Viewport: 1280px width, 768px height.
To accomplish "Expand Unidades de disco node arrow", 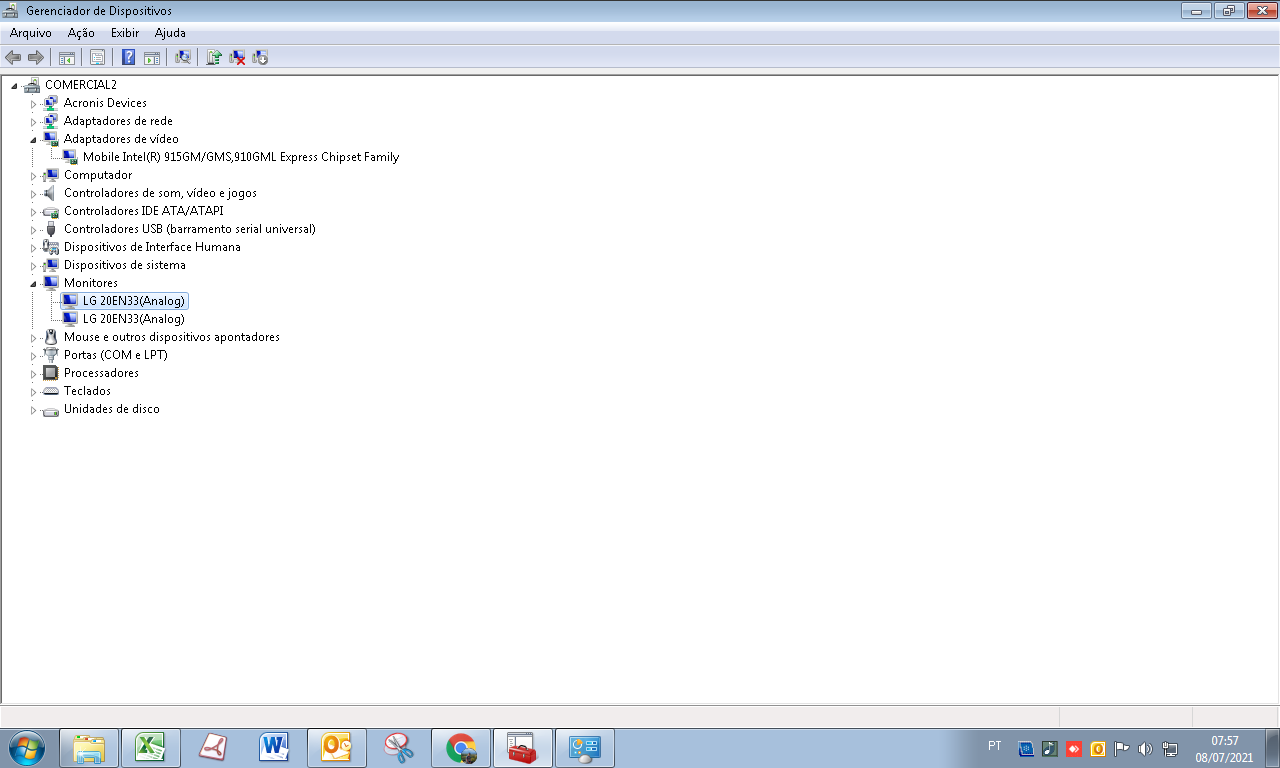I will tap(33, 410).
